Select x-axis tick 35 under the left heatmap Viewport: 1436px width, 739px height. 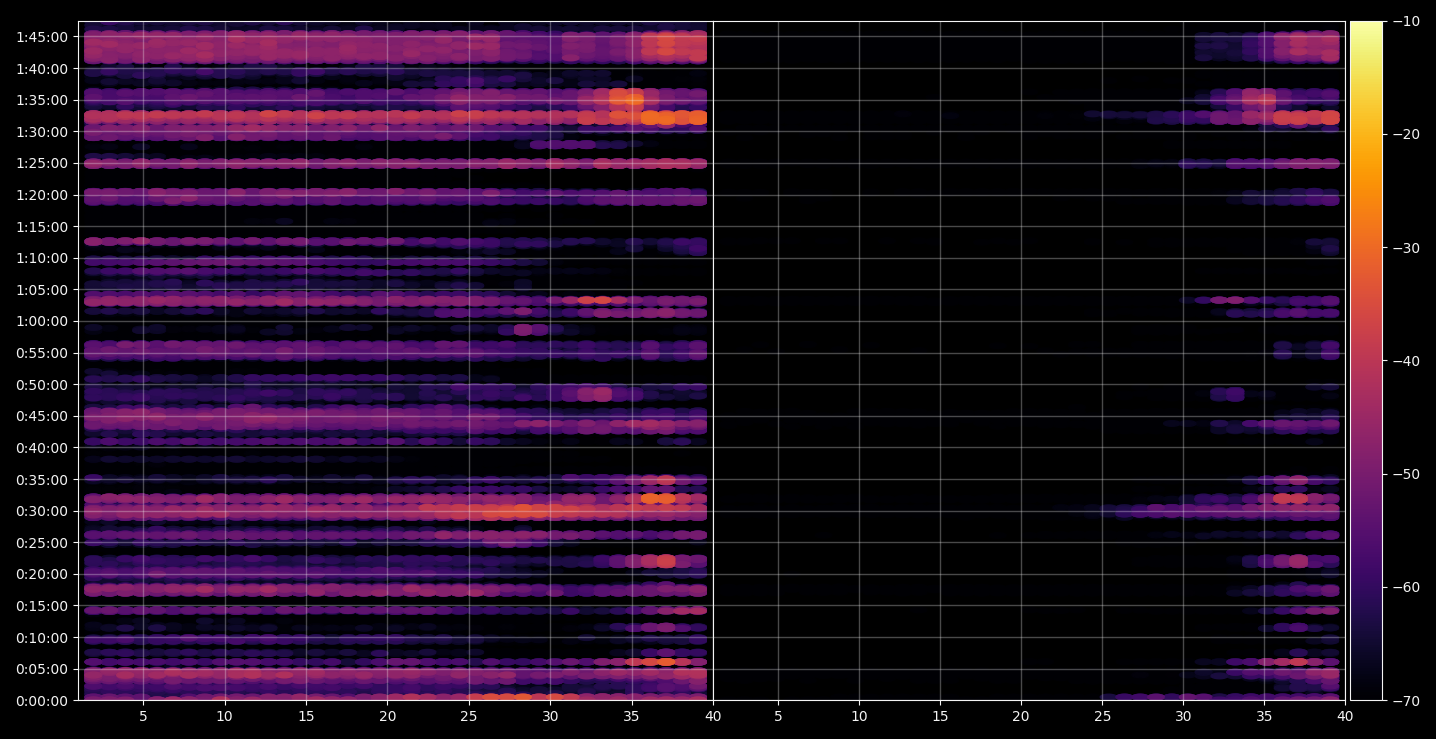coord(632,716)
